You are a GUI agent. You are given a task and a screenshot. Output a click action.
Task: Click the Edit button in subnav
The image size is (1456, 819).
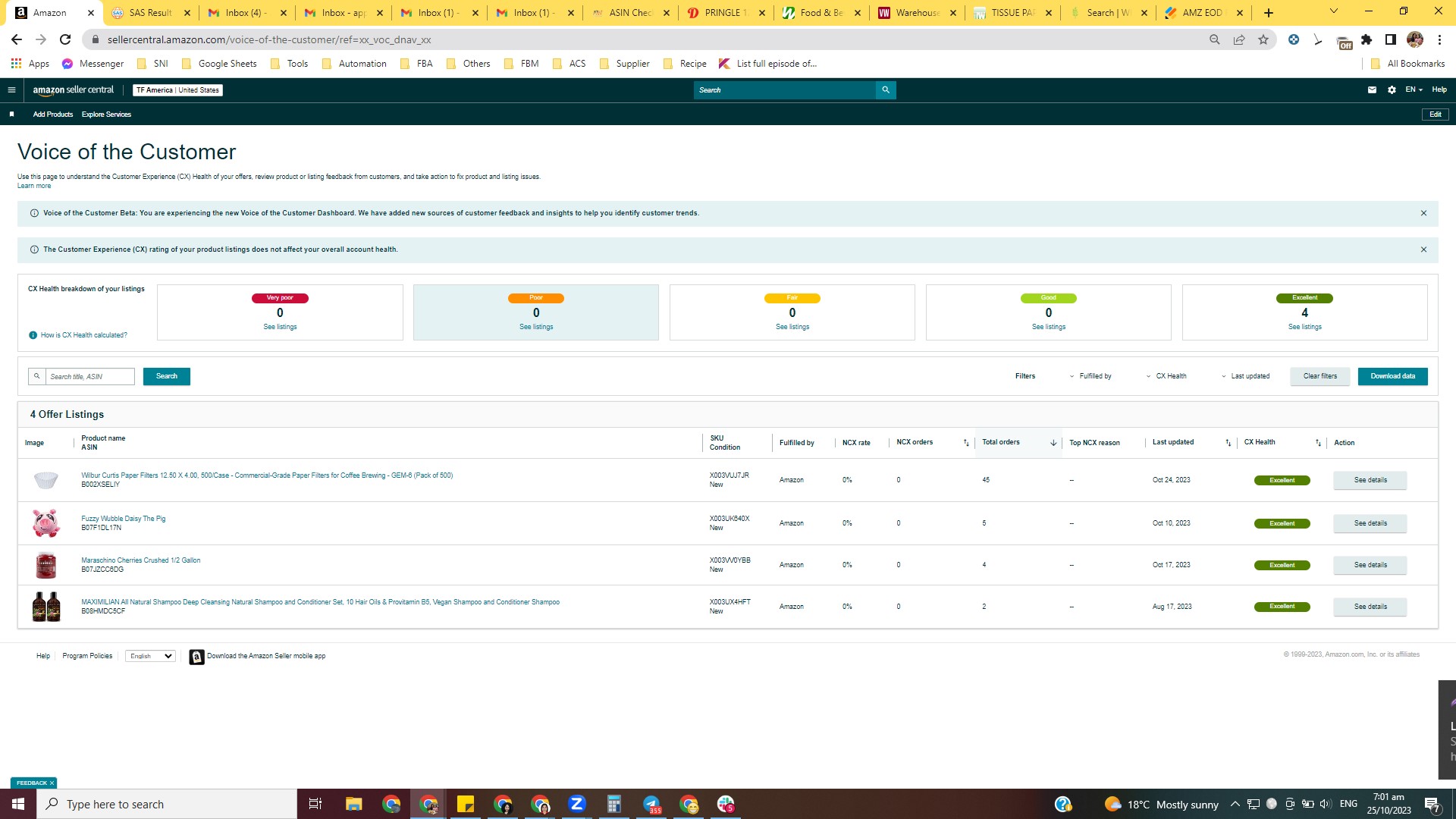tap(1435, 115)
